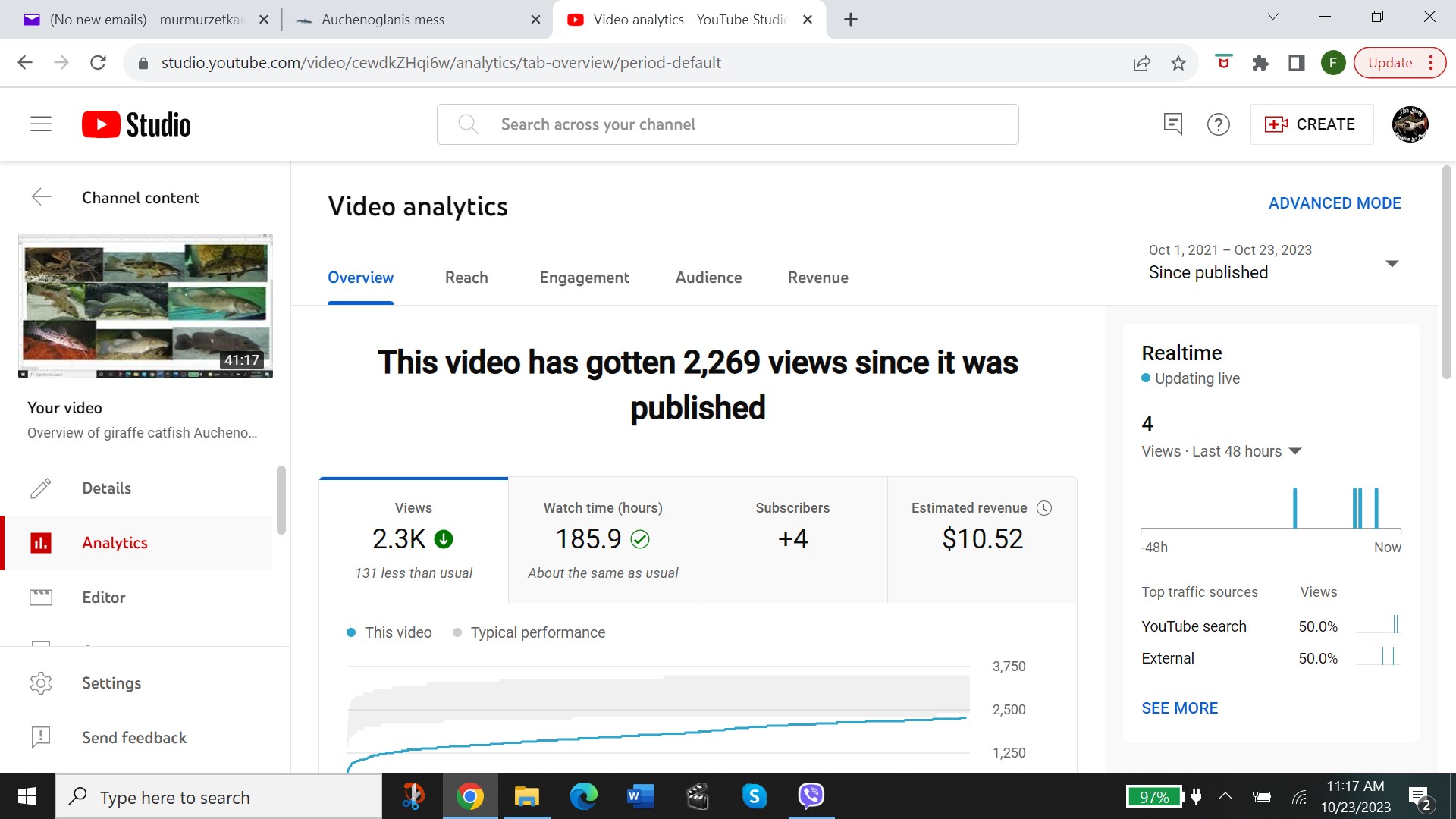Screen dimensions: 1456x819
Task: Go back to Channel content arrow
Action: 41,197
